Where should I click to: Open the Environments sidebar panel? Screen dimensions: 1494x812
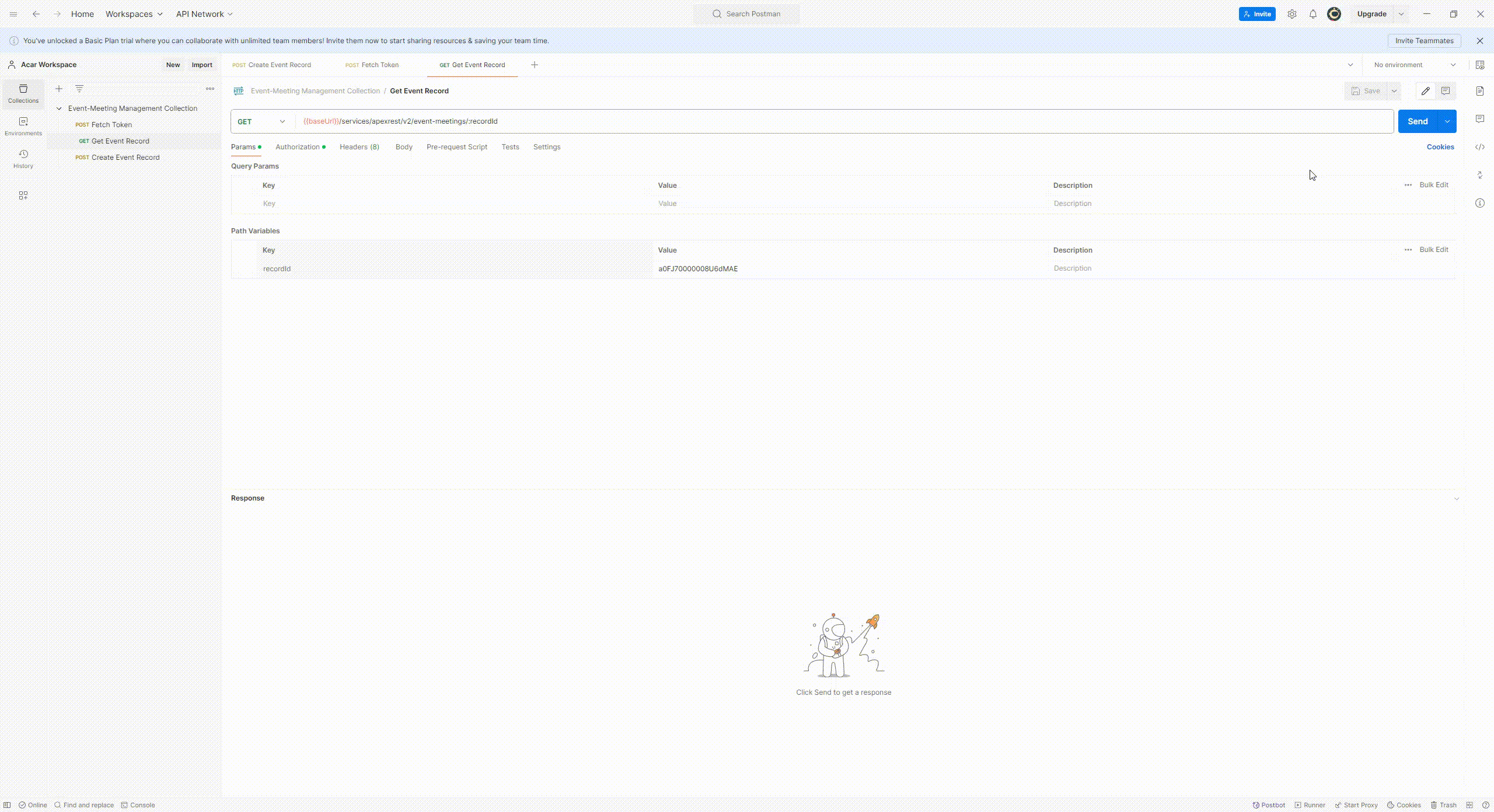coord(23,126)
